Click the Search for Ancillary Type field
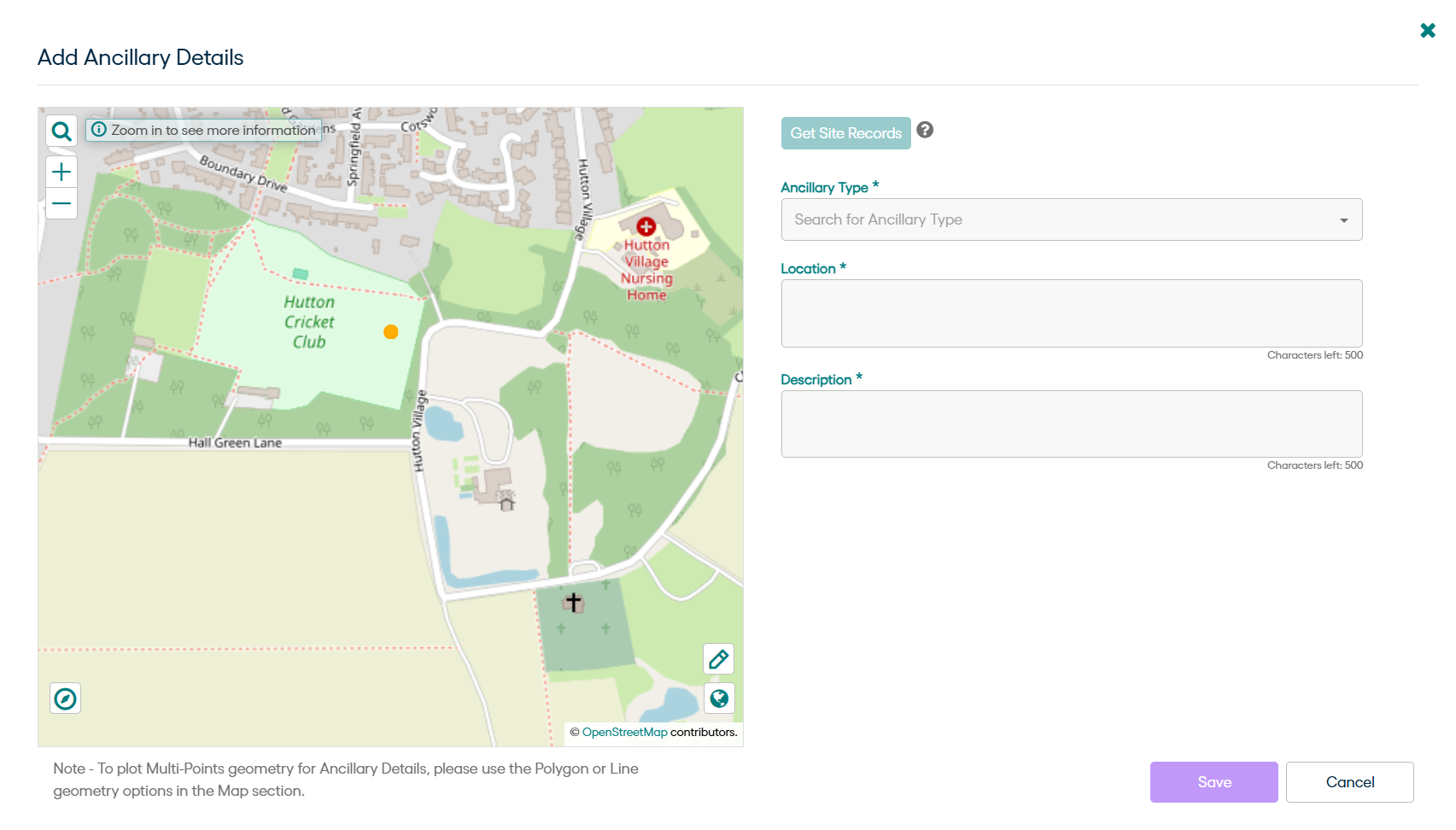 (x=1059, y=219)
